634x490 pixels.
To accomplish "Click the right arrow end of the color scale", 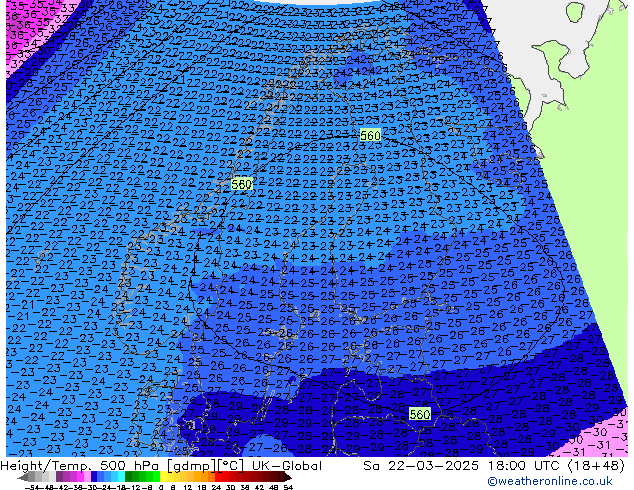I will 289,479.
